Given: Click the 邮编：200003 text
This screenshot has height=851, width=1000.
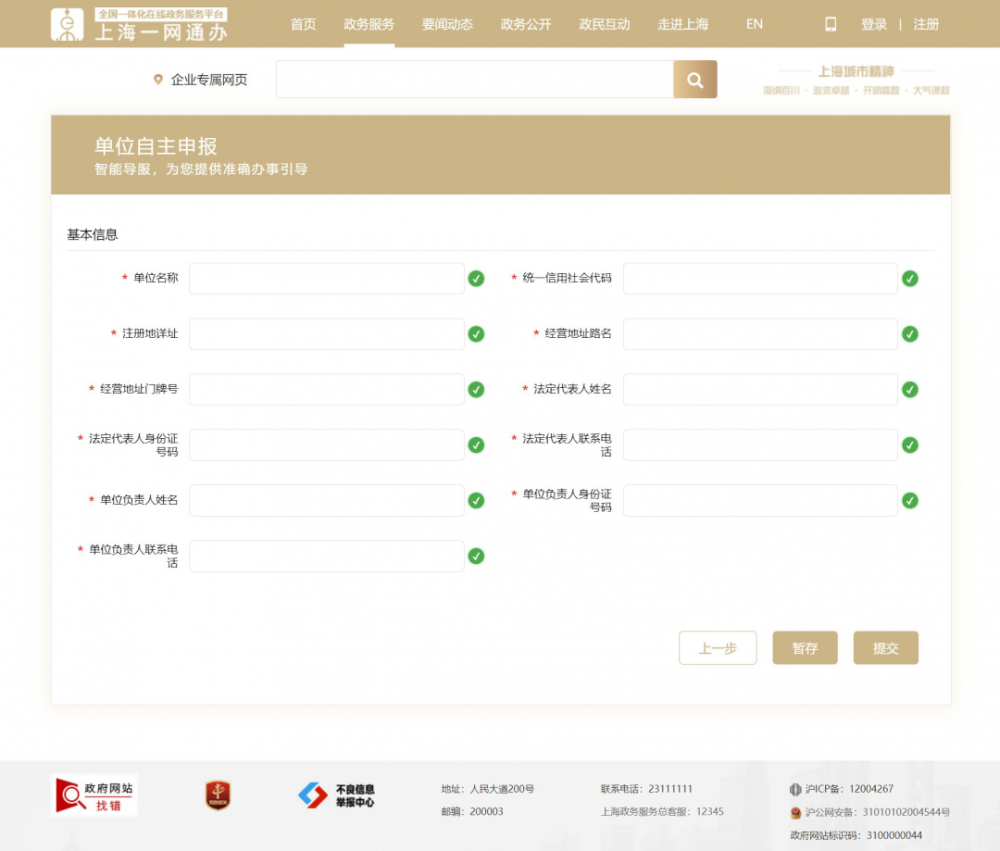Looking at the screenshot, I should tap(472, 812).
